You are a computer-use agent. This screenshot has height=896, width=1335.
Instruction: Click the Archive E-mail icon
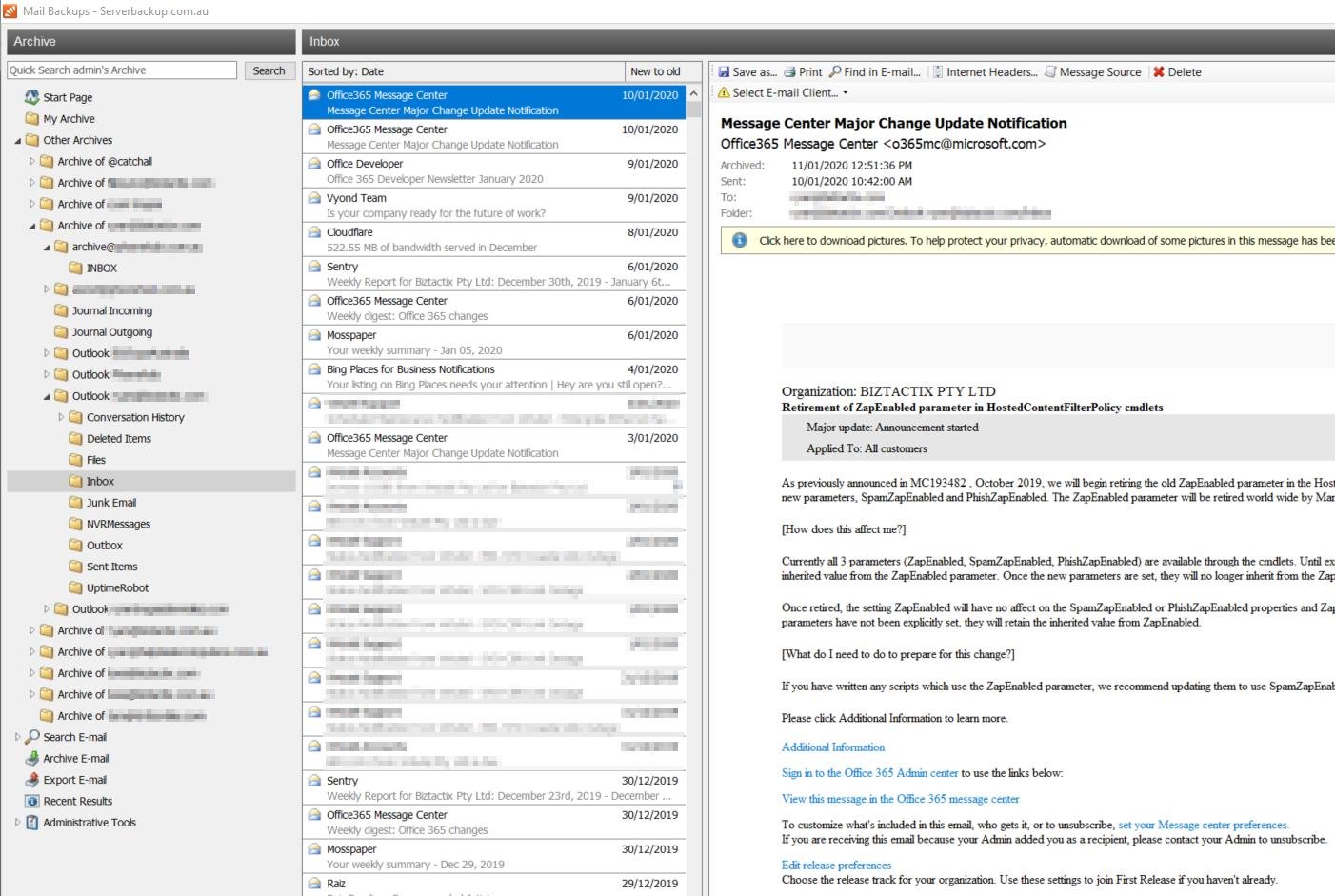pyautogui.click(x=32, y=759)
